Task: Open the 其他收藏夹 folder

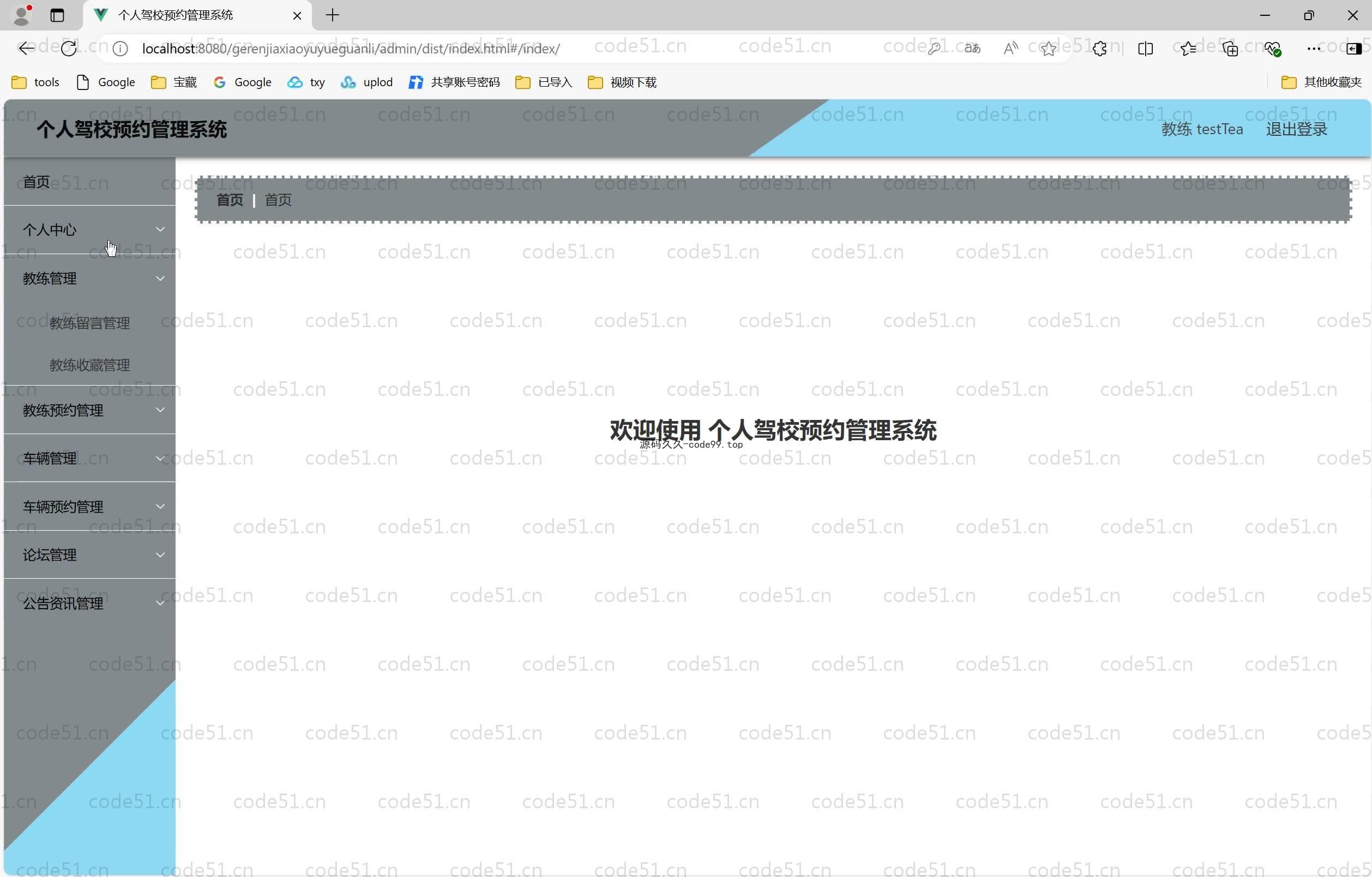Action: point(1321,83)
